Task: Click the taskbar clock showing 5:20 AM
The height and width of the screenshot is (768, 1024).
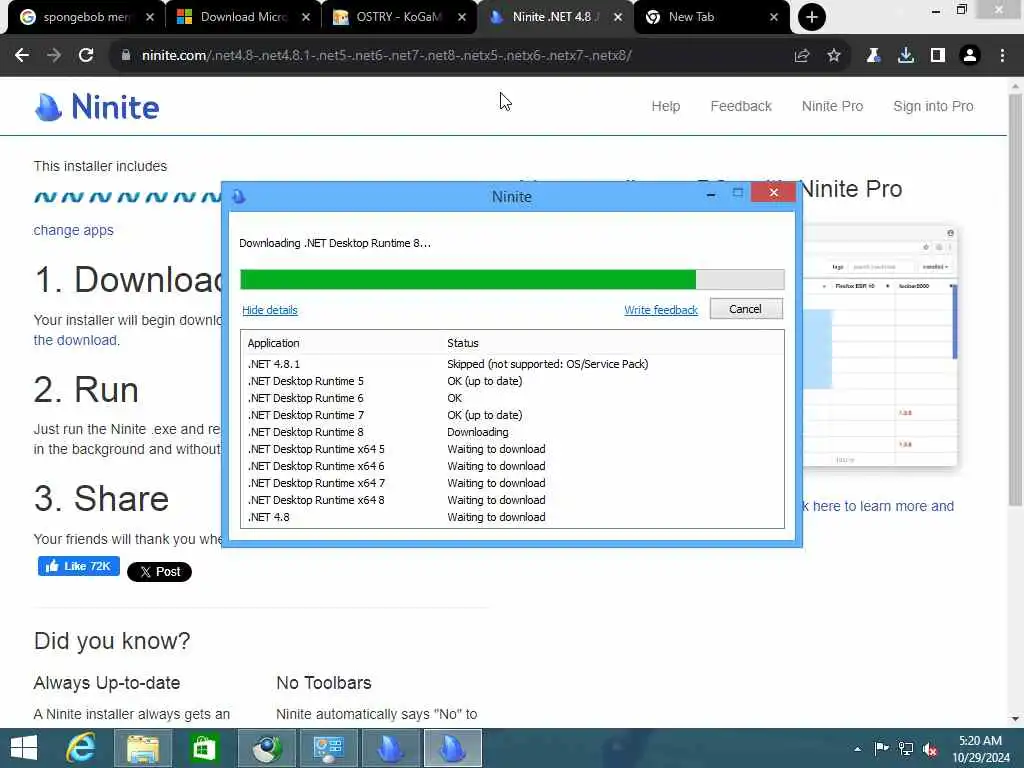Action: click(x=980, y=749)
